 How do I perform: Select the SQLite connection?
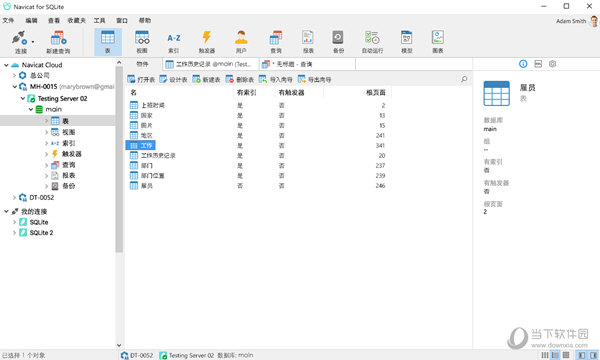39,222
